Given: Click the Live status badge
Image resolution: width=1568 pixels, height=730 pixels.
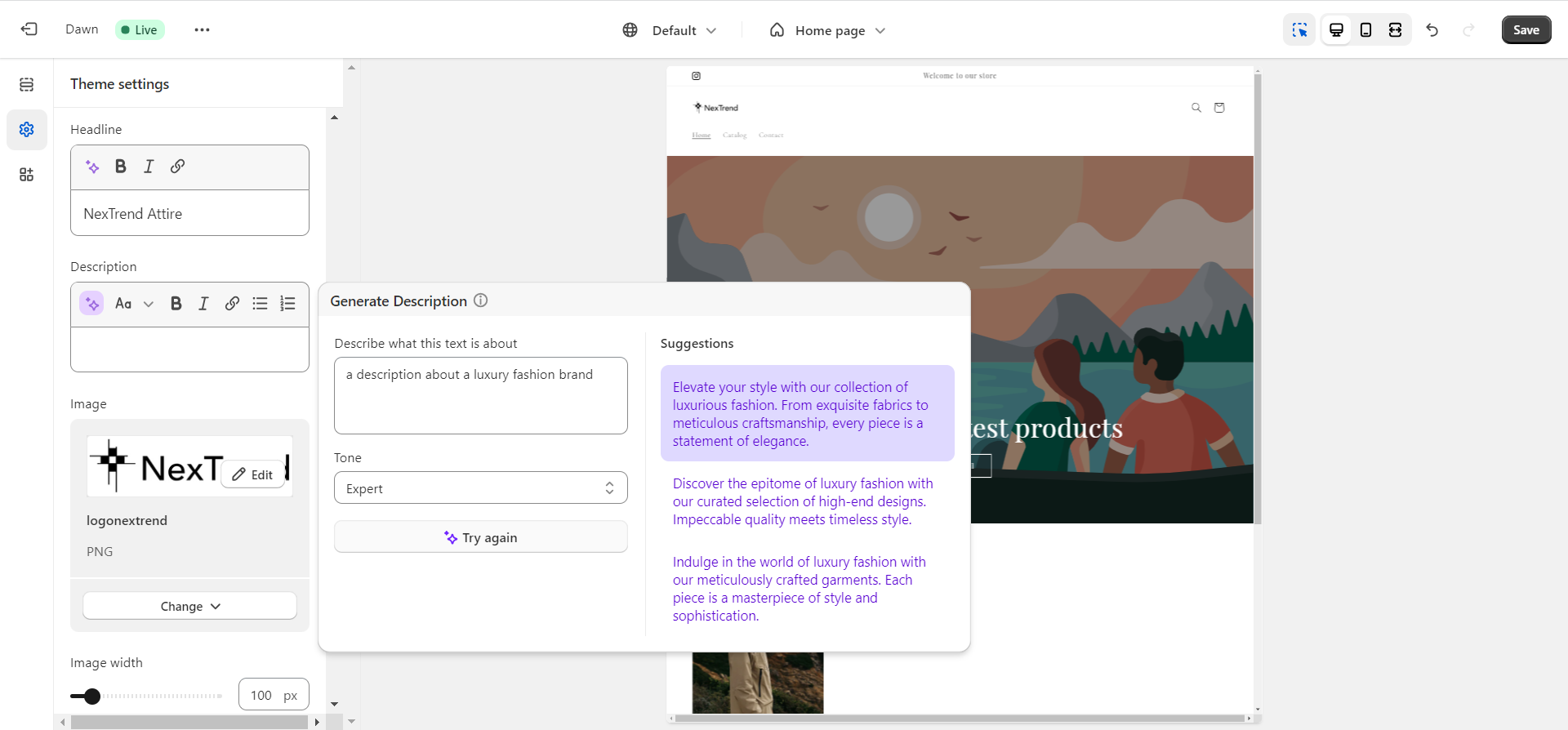Looking at the screenshot, I should [140, 30].
